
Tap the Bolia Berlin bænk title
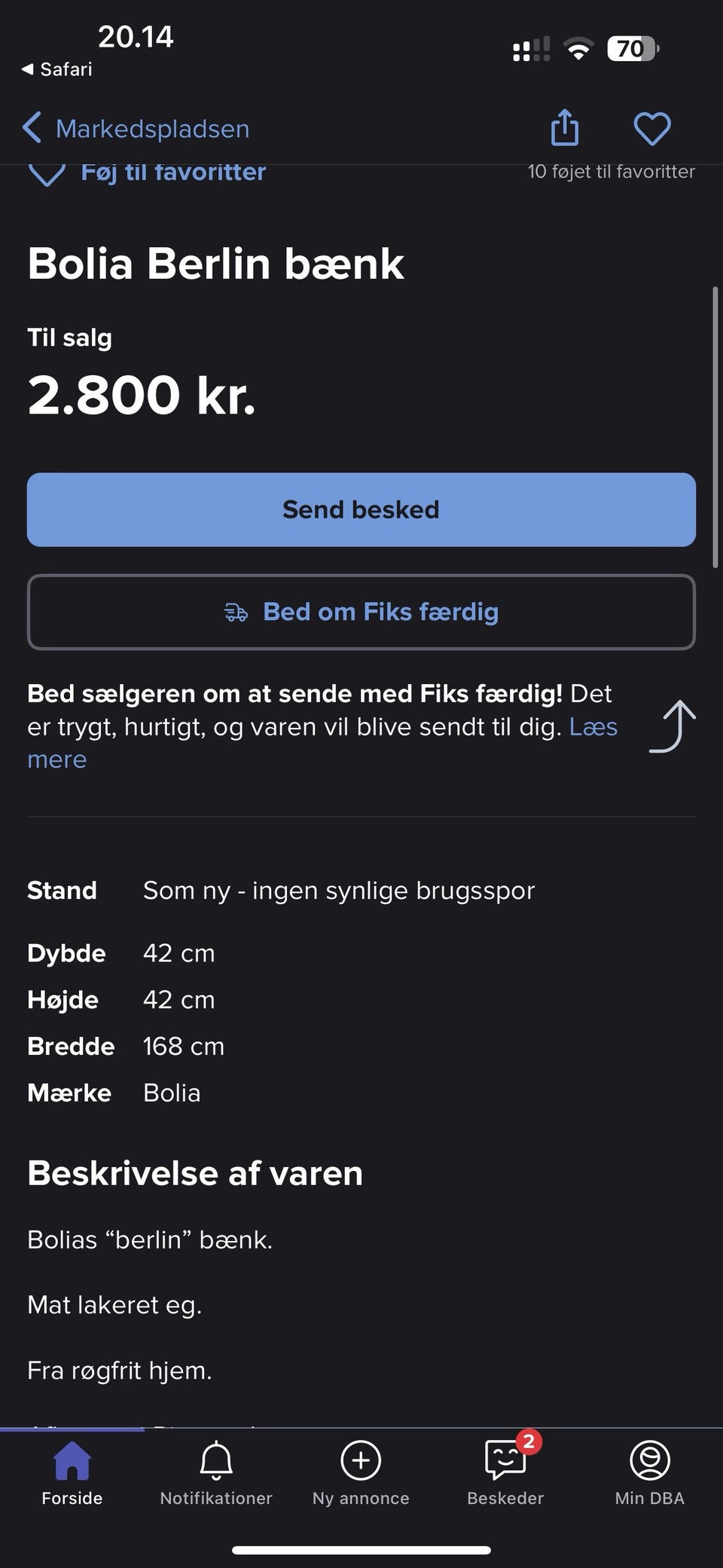pos(215,264)
